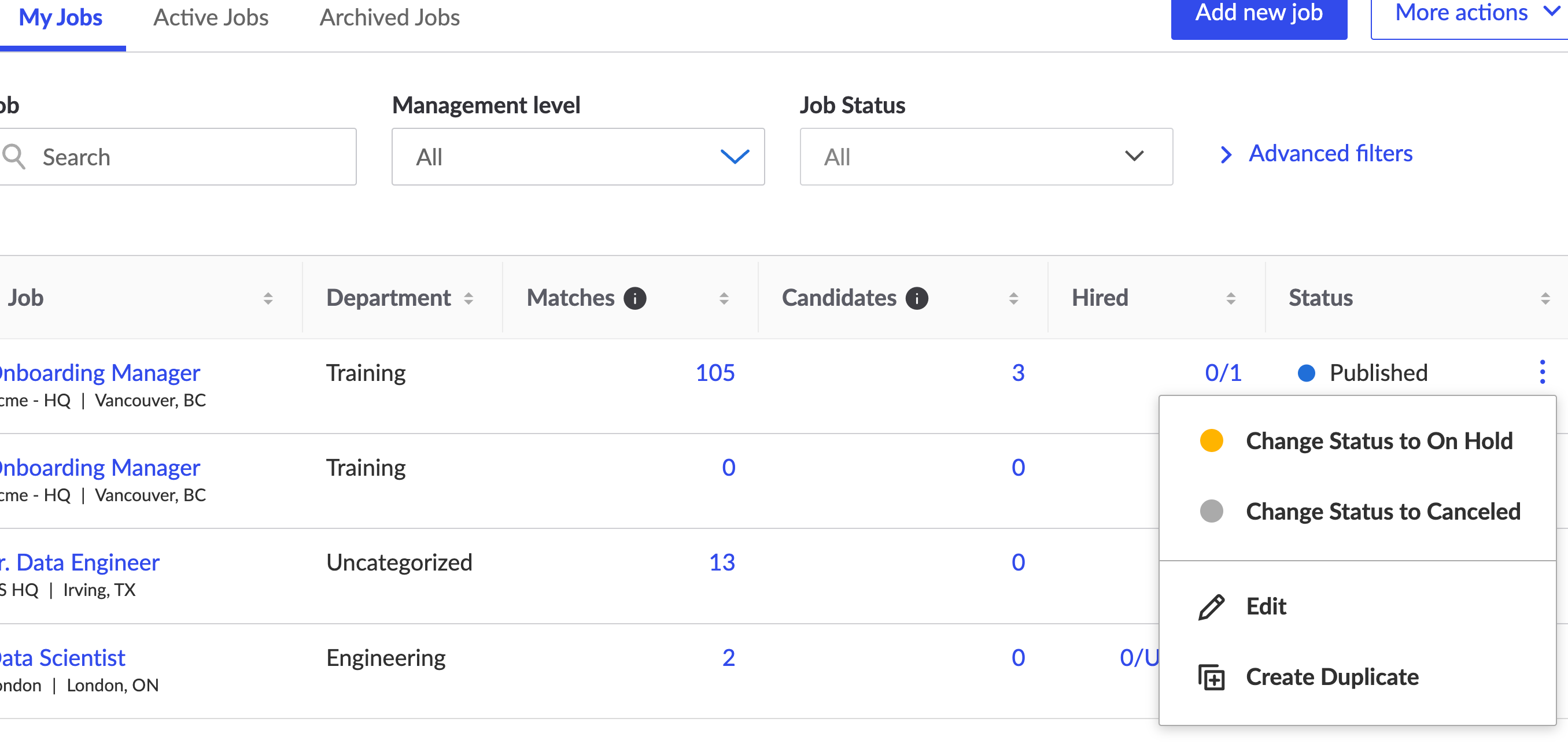Sort by Hired column arrows
The image size is (1568, 748).
[x=1230, y=298]
